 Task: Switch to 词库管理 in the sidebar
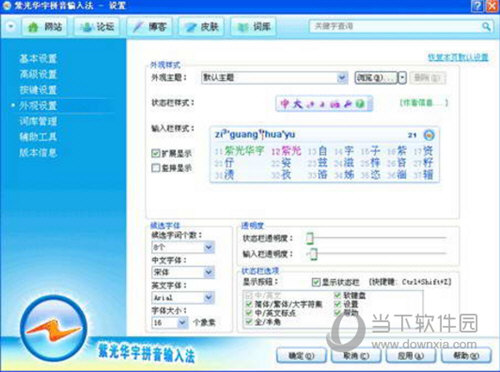(38, 121)
